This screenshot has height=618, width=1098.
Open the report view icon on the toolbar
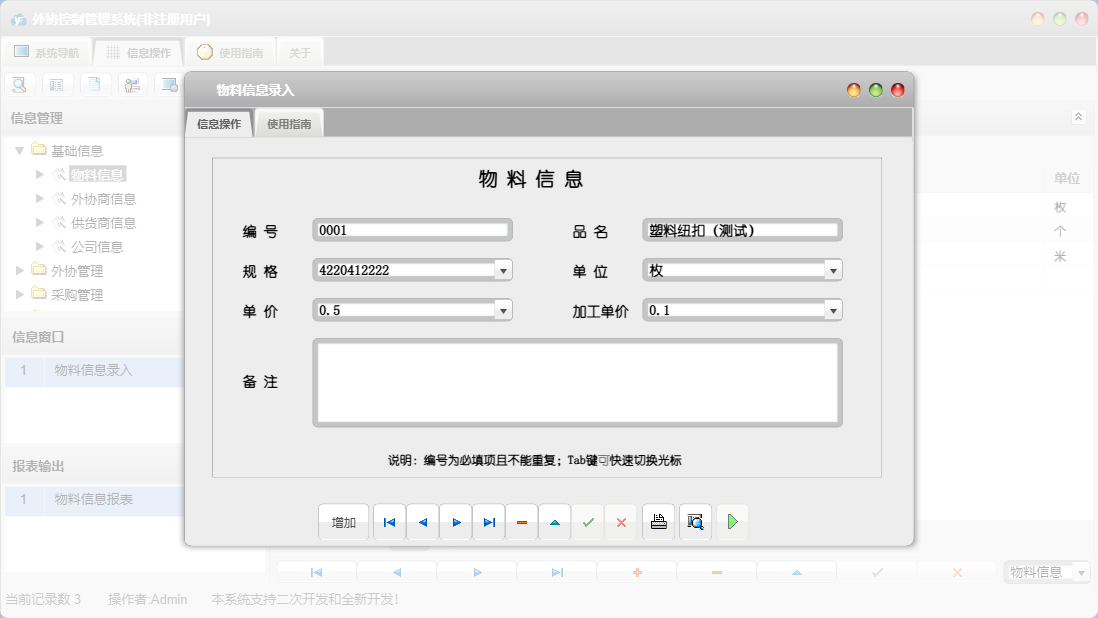coord(57,84)
